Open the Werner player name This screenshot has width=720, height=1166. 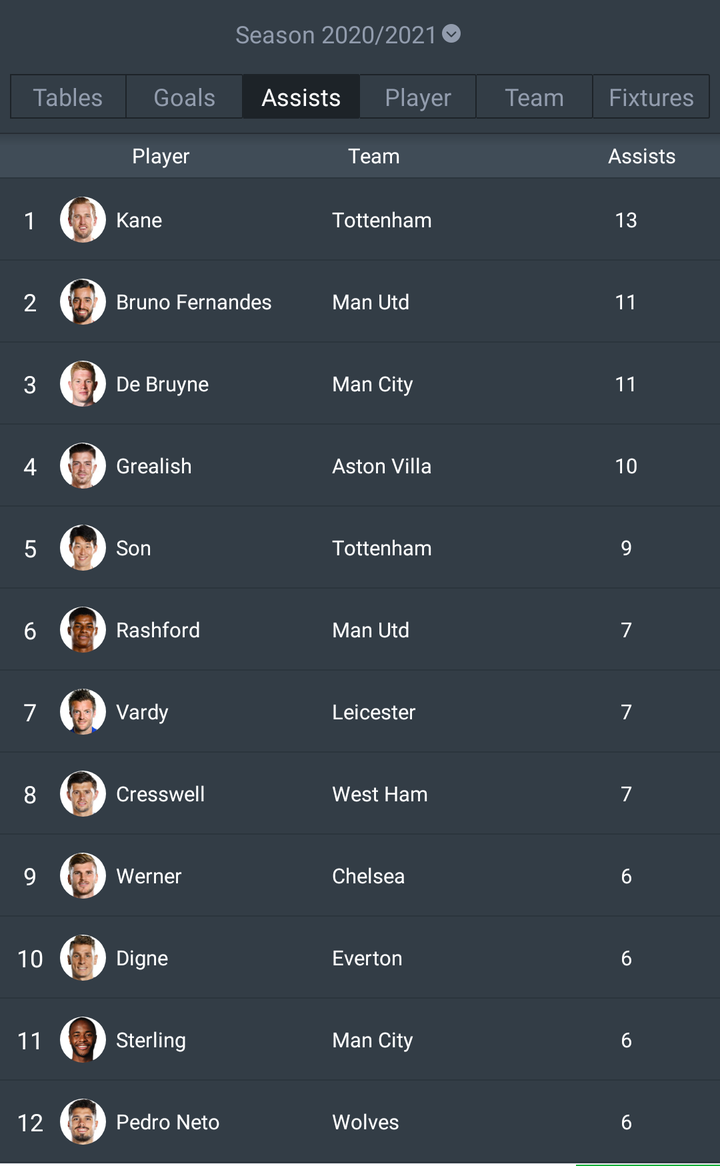[149, 876]
